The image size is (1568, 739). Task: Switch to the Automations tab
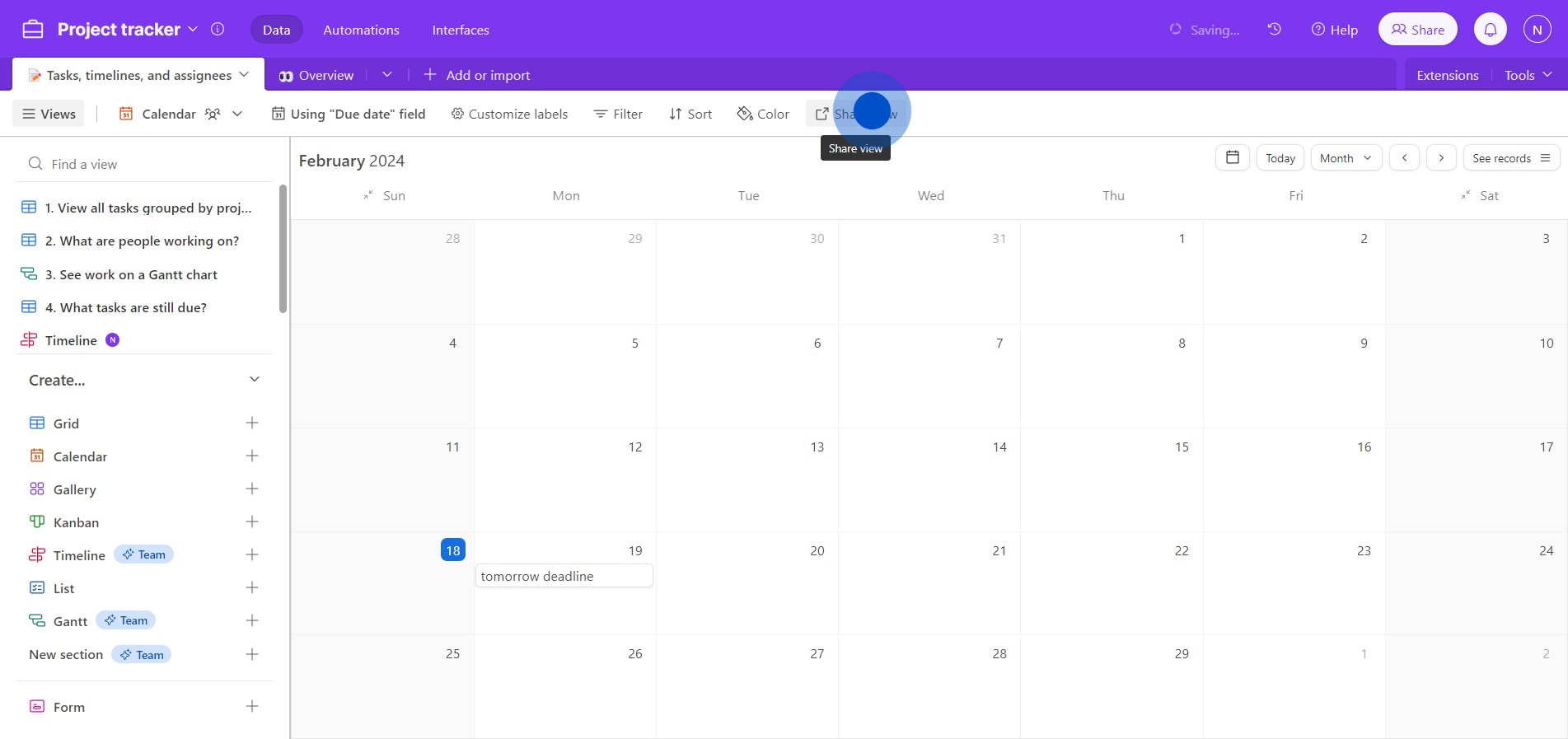(x=361, y=30)
